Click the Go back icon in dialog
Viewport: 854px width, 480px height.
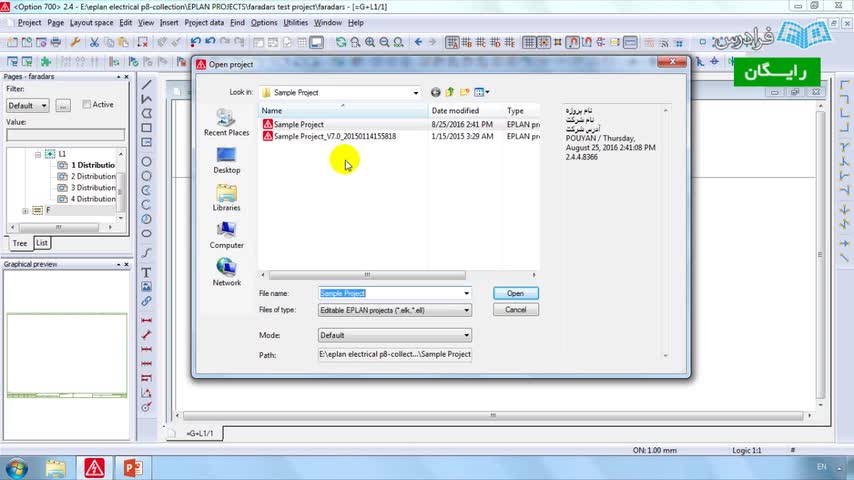pyautogui.click(x=435, y=92)
